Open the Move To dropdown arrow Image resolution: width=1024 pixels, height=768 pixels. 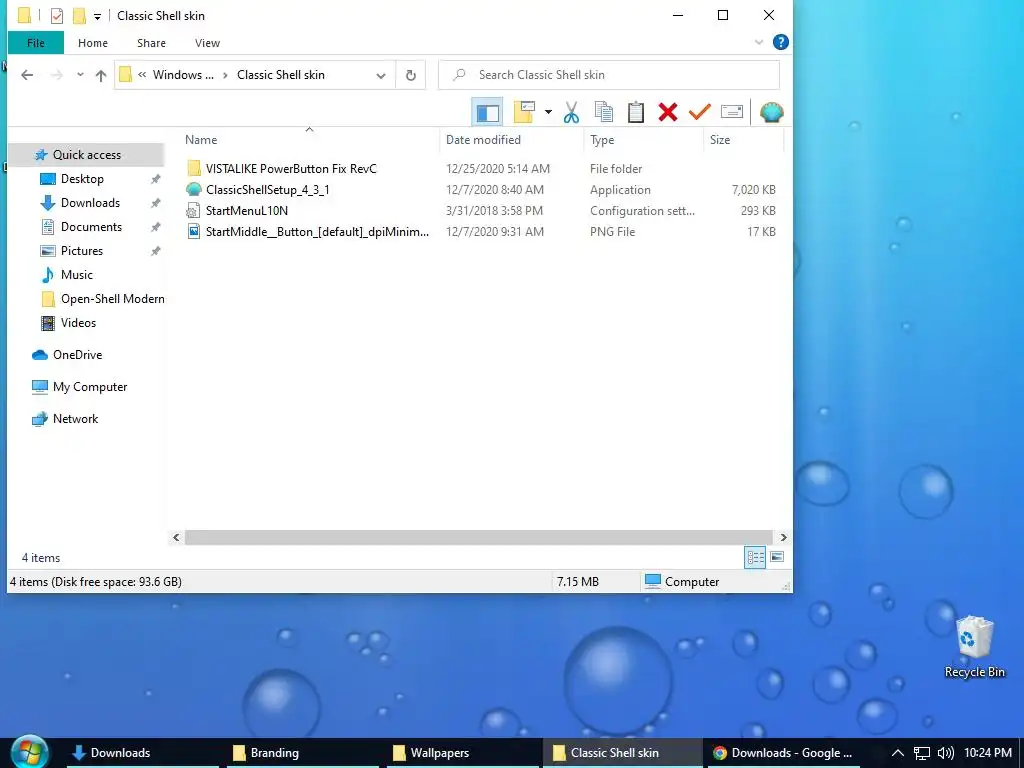tap(548, 112)
